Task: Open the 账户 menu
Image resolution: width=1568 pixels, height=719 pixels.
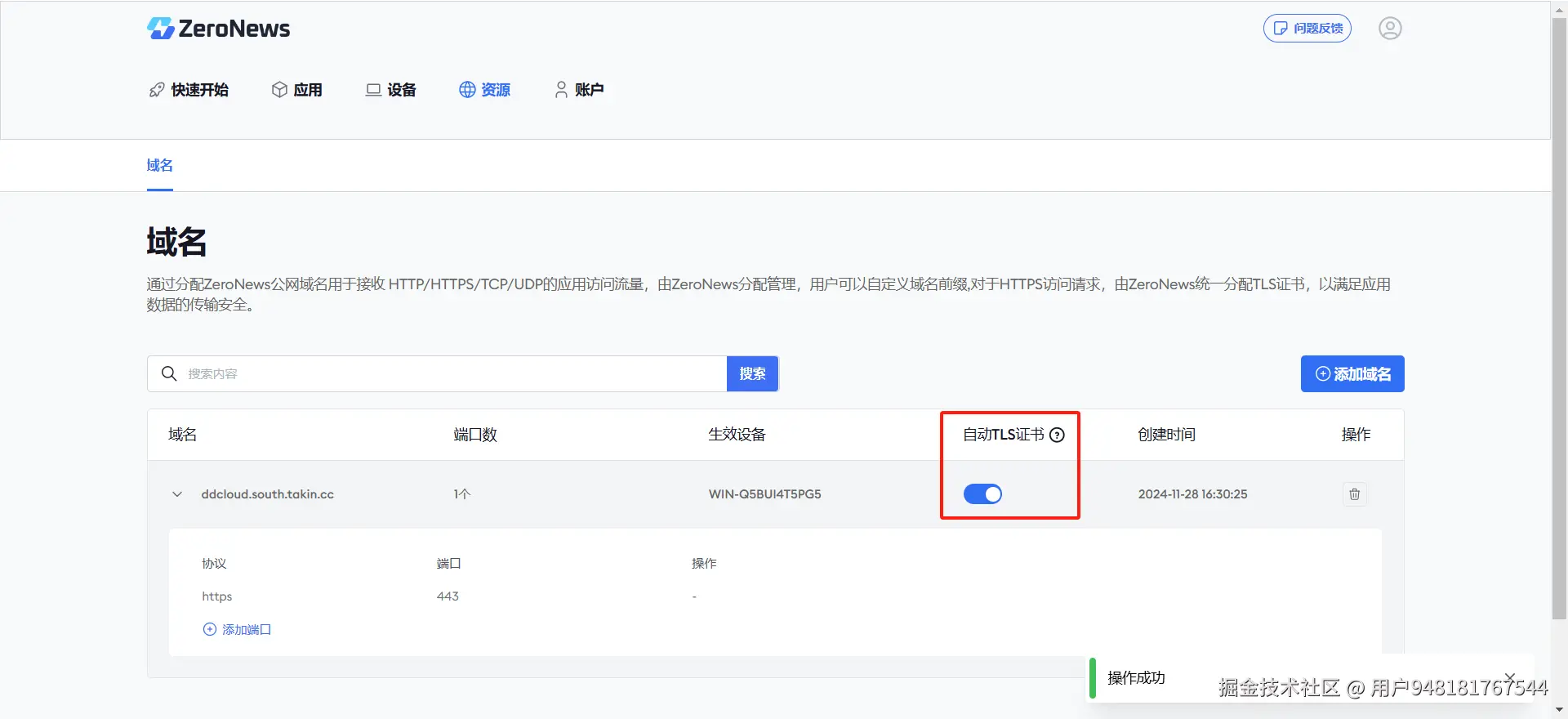Action: (579, 90)
